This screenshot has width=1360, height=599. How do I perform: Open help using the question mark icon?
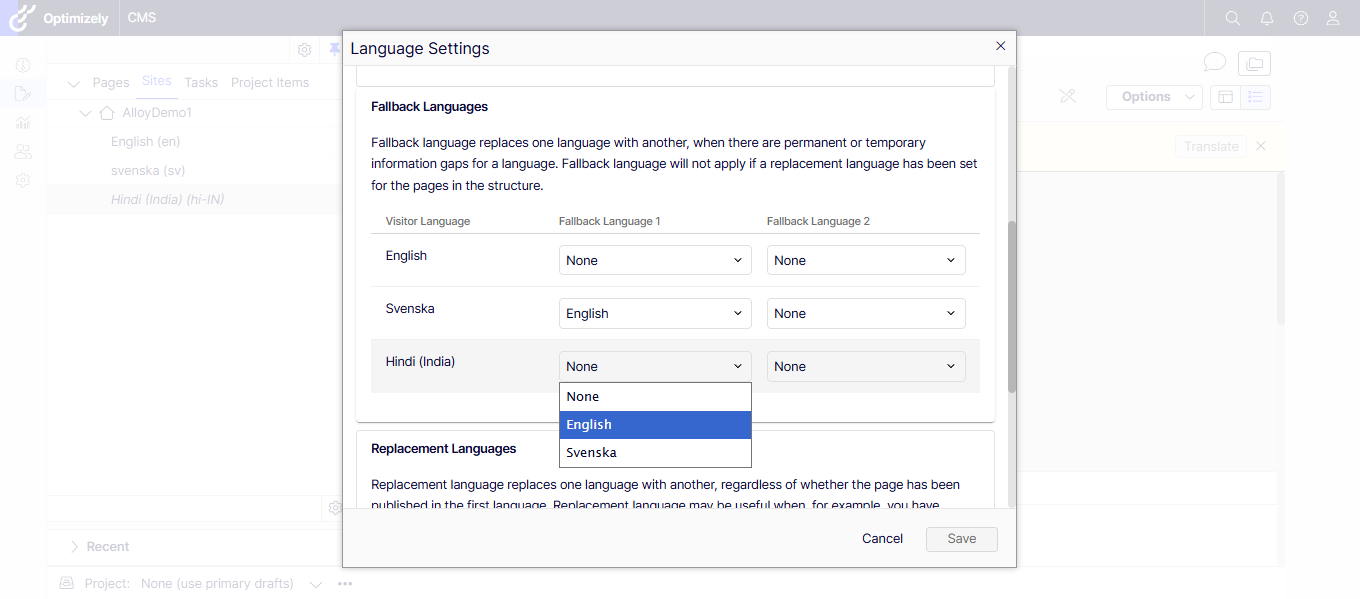pos(1300,17)
